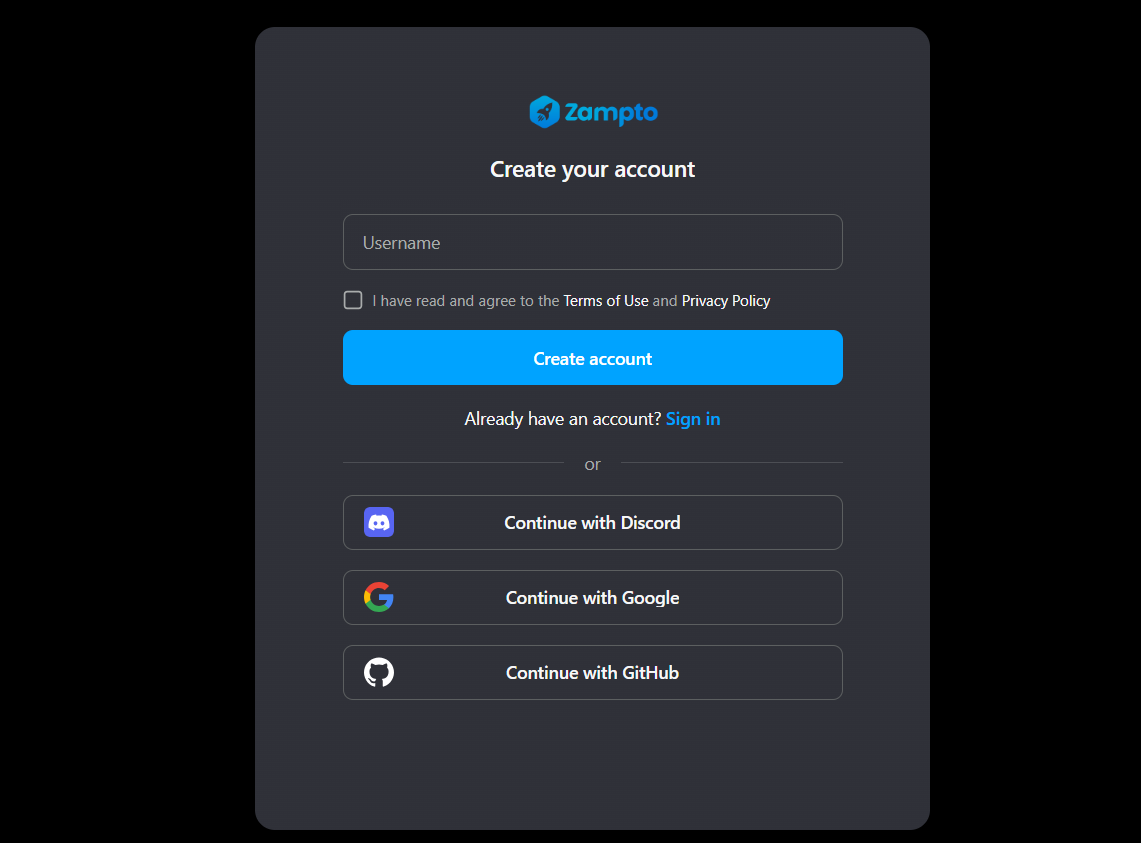The height and width of the screenshot is (843, 1141).
Task: Submit with the Create account button
Action: tap(593, 357)
